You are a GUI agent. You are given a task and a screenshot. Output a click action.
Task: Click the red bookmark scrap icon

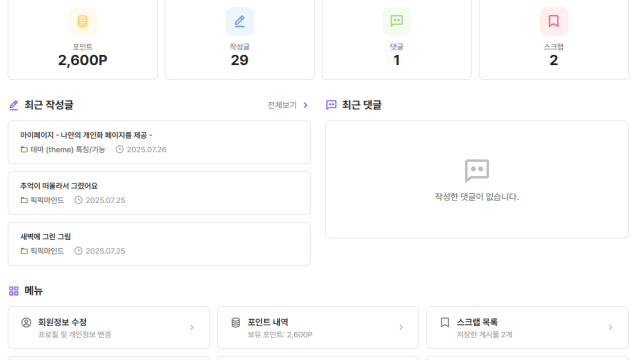(553, 21)
